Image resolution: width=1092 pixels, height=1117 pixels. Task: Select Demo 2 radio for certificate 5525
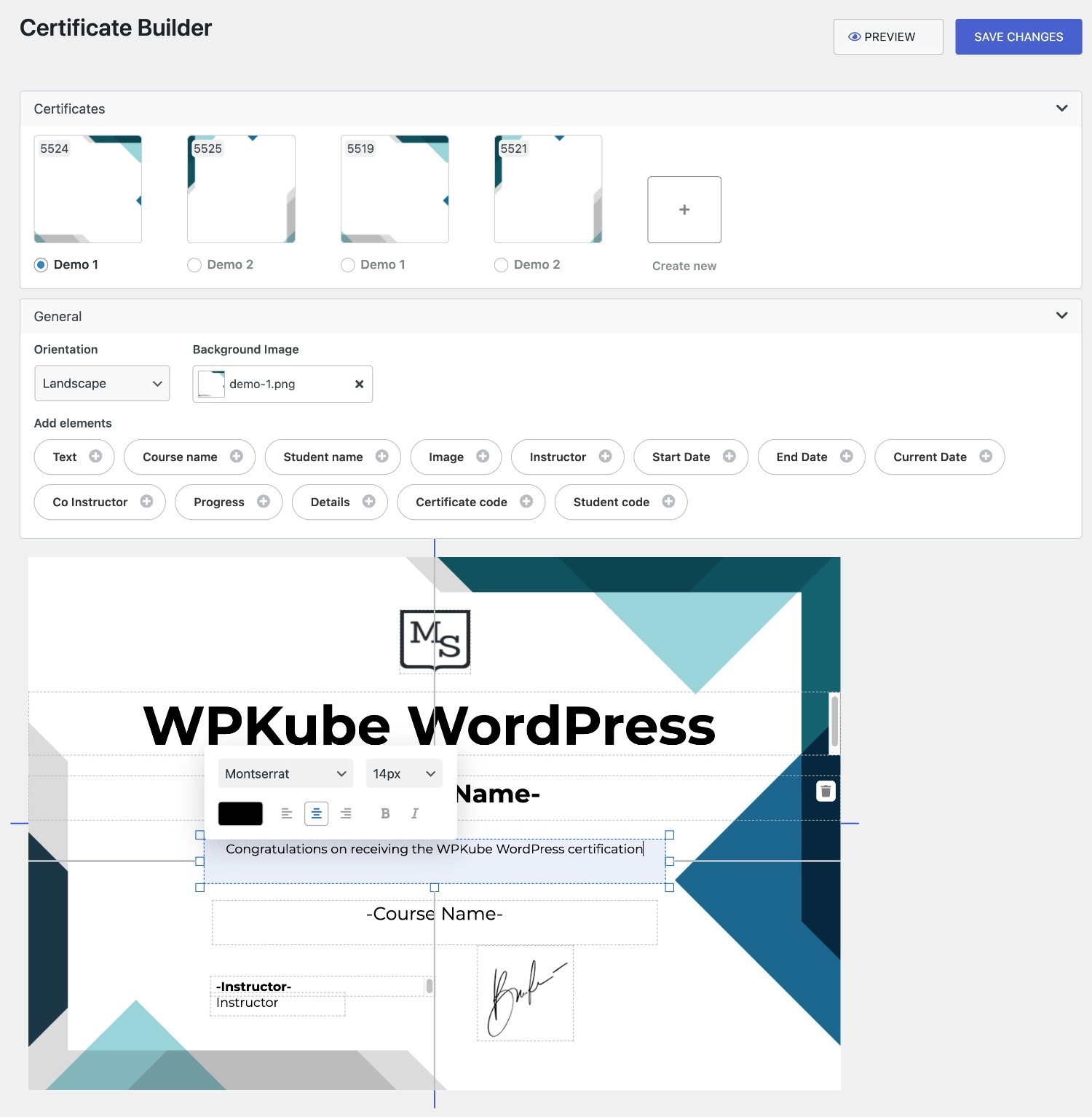[x=194, y=265]
